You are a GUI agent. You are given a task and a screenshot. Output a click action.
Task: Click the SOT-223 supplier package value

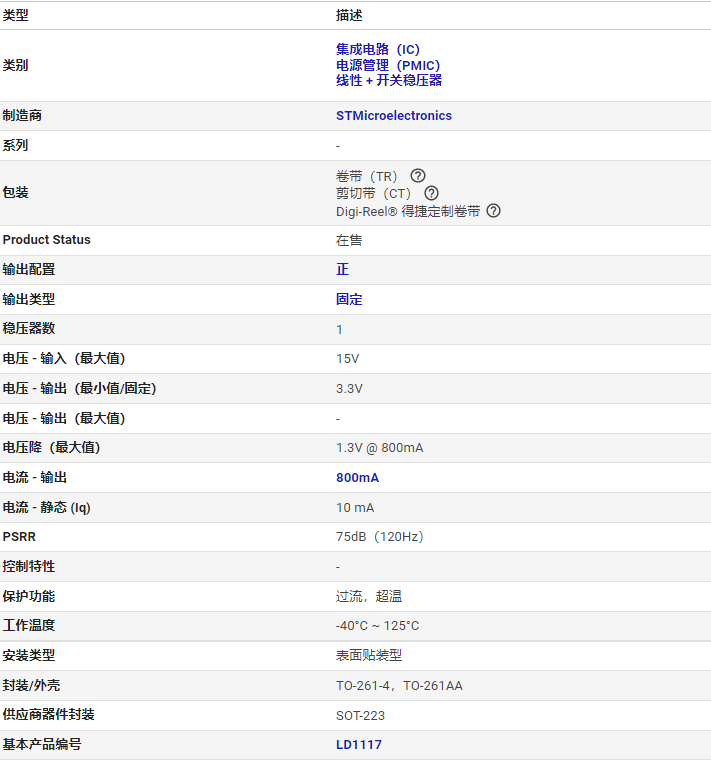coord(360,715)
